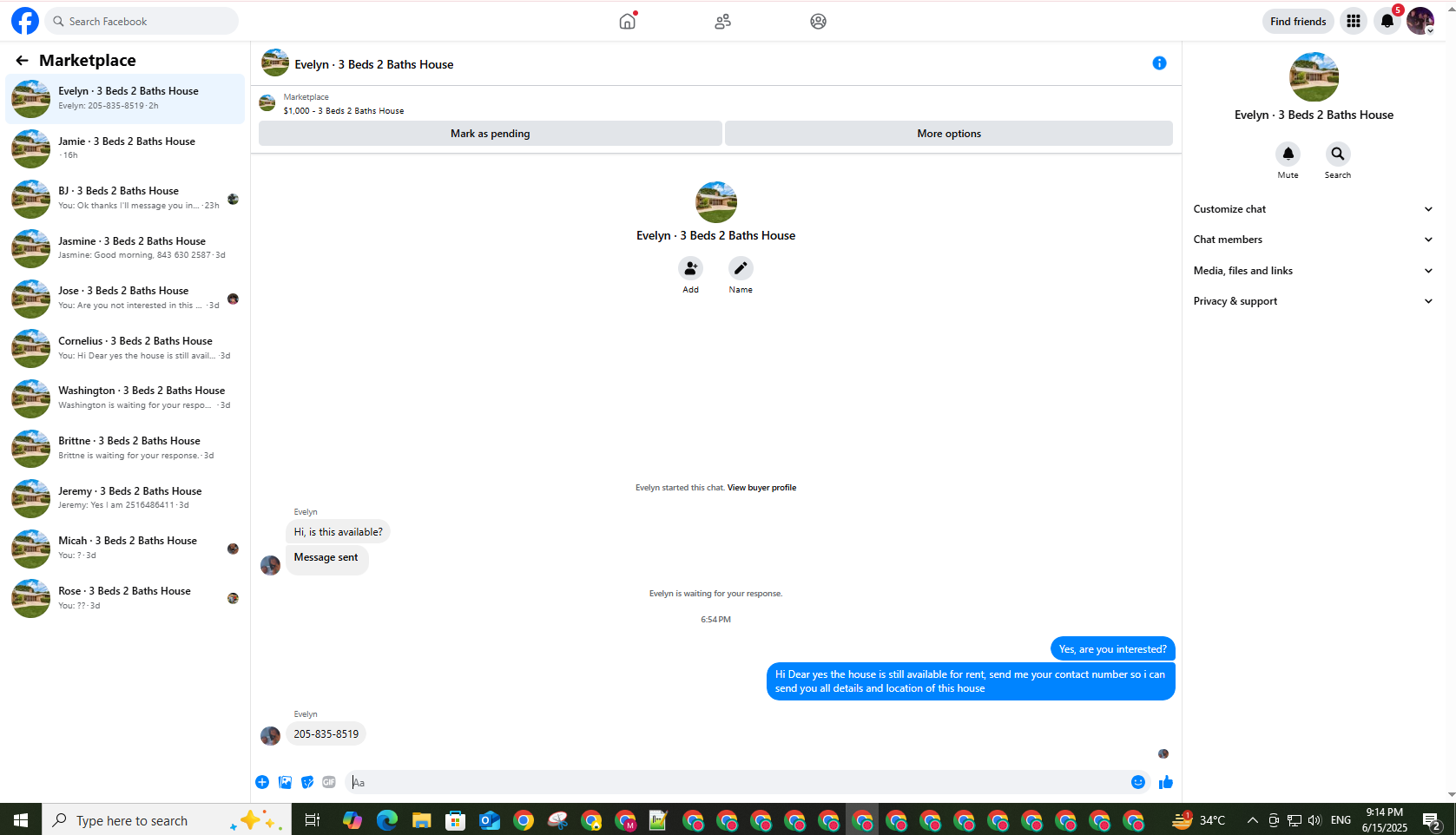Send a thumbs-up like
Screen dimensions: 1456x835
pos(1166,782)
